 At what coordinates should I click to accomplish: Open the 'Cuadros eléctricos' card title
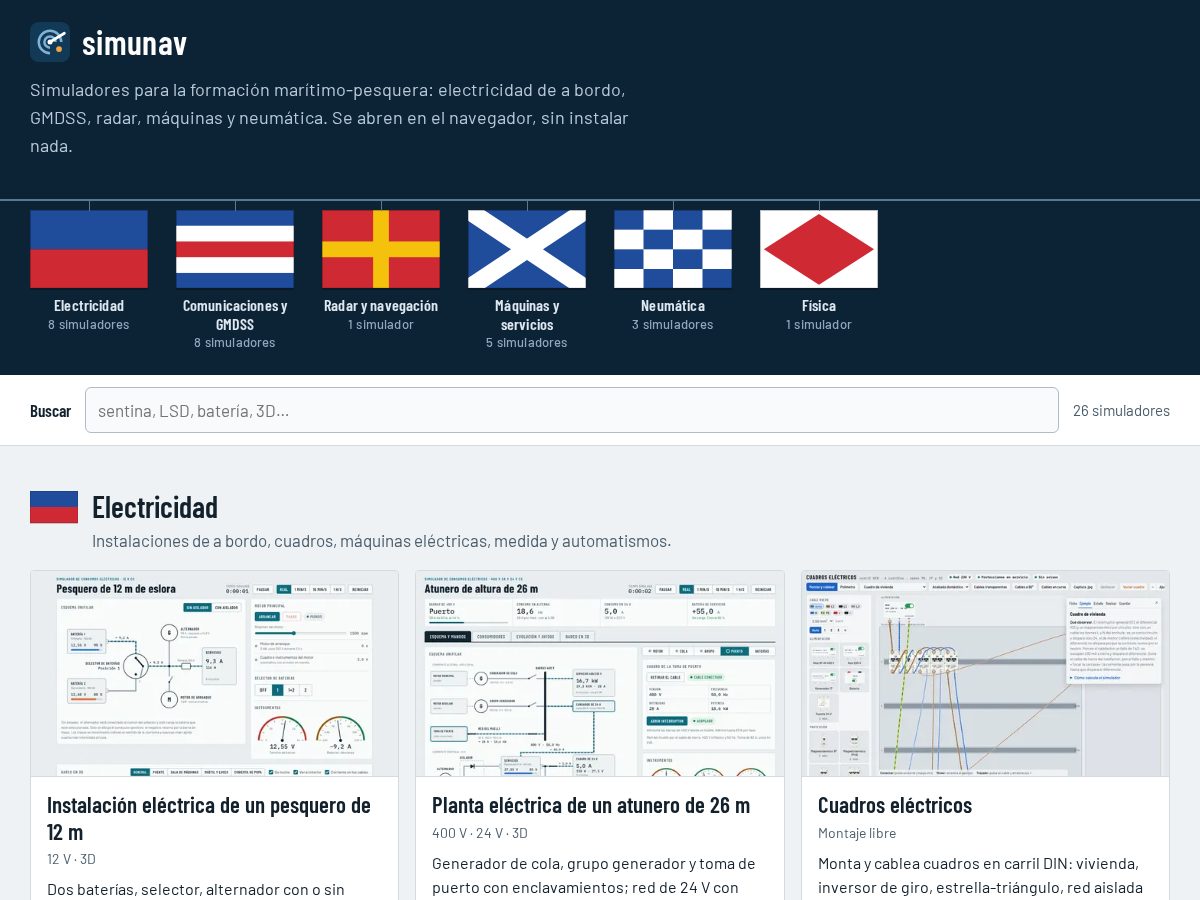[x=895, y=805]
